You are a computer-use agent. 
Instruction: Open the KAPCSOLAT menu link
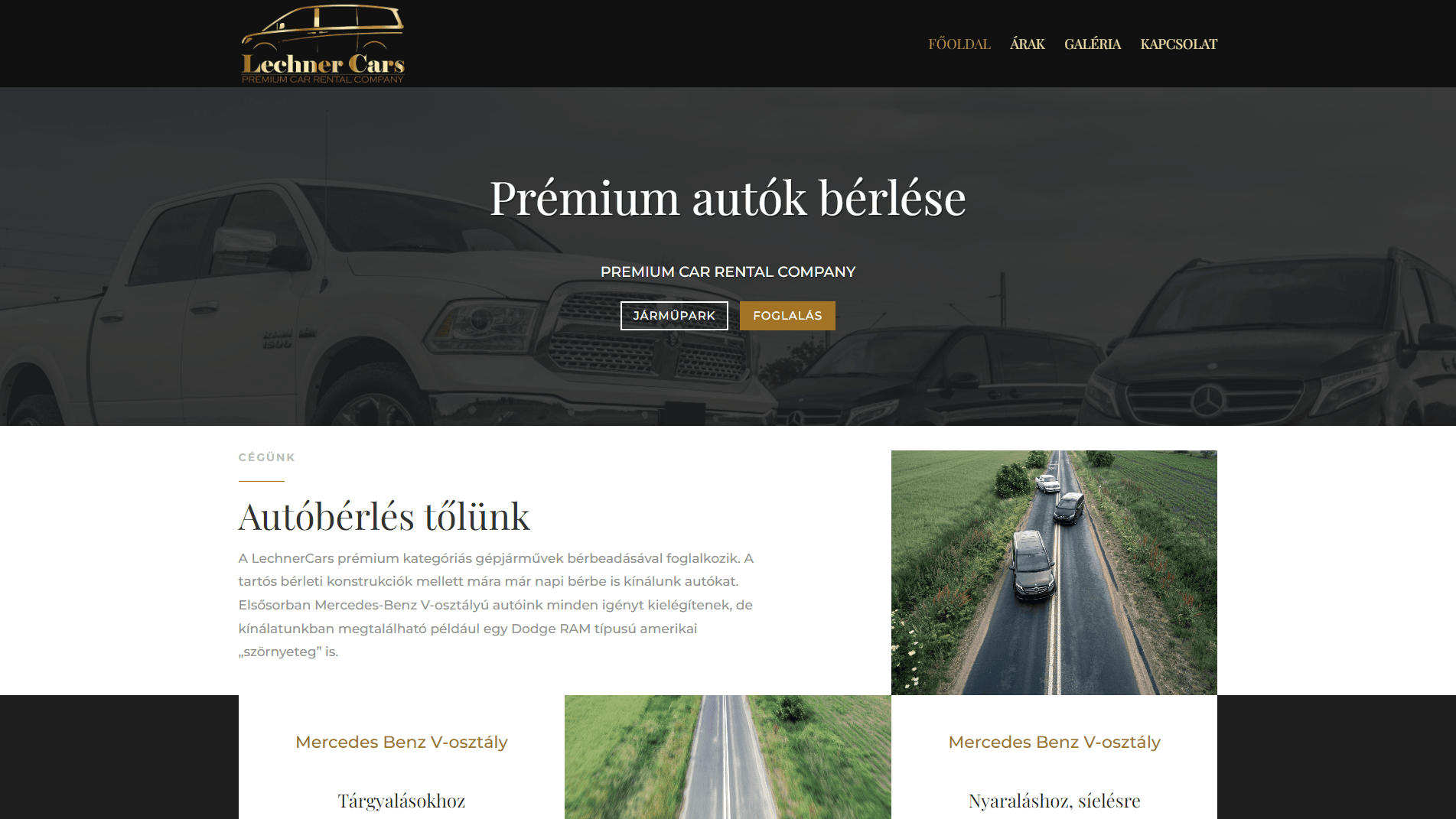[x=1178, y=44]
